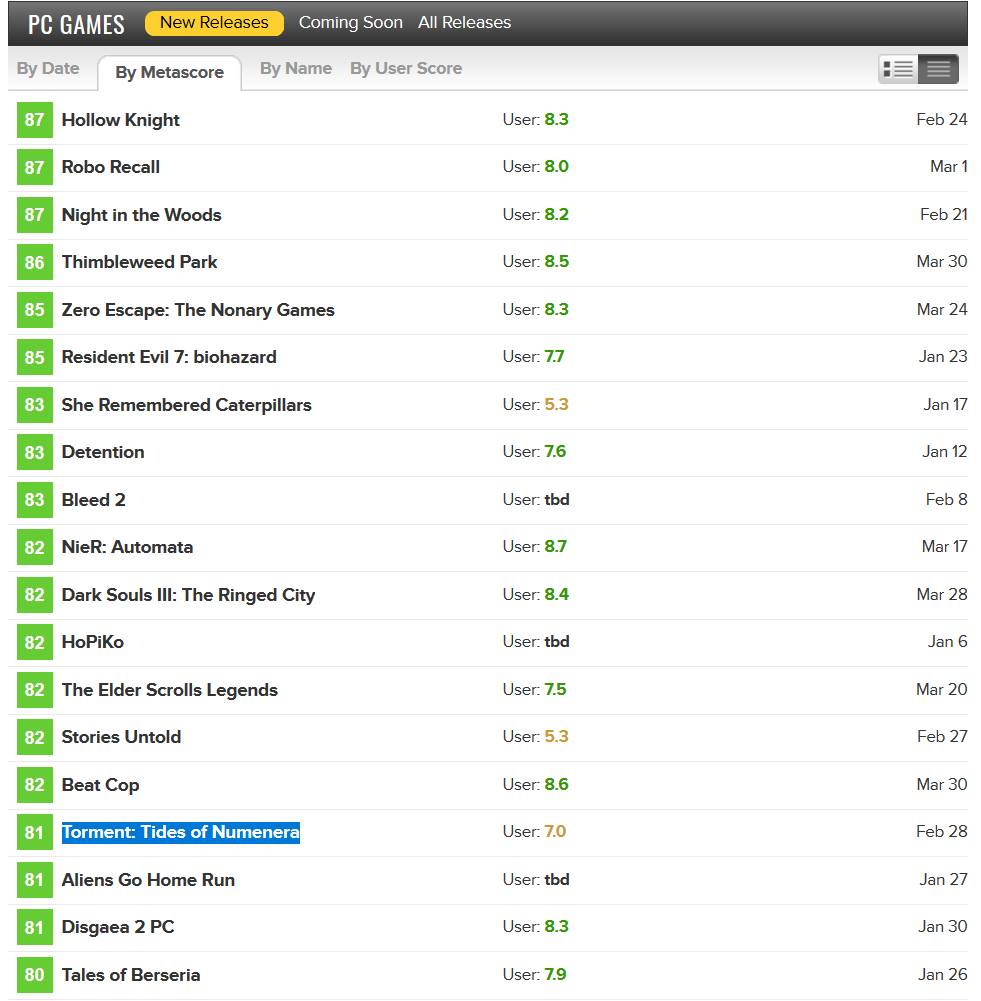981x1001 pixels.
Task: Click Resident Evil 7's 85 metascore badge
Action: tap(34, 358)
